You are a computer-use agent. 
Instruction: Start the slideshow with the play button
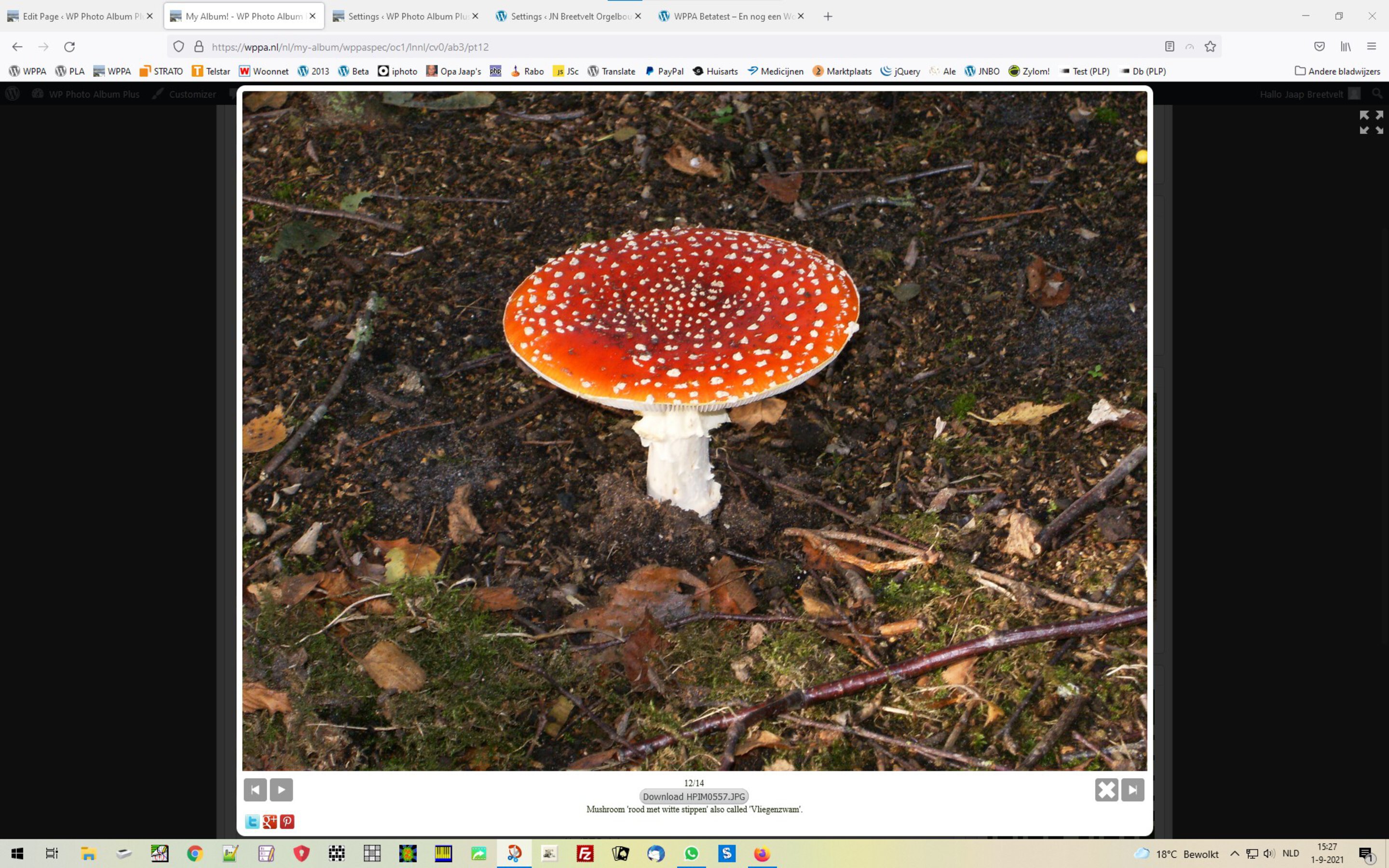click(x=281, y=789)
